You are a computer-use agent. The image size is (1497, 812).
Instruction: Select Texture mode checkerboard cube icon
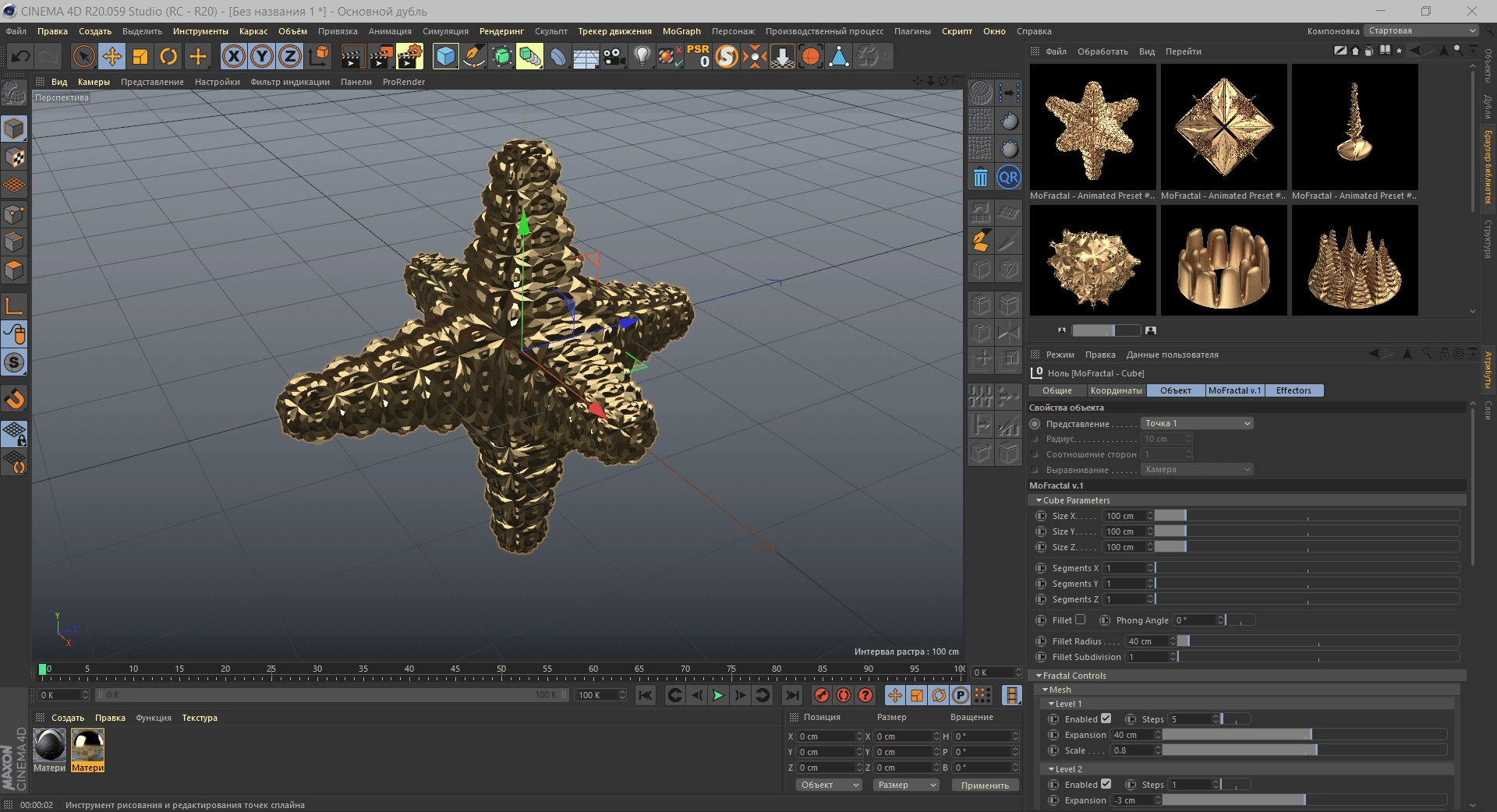click(x=14, y=157)
